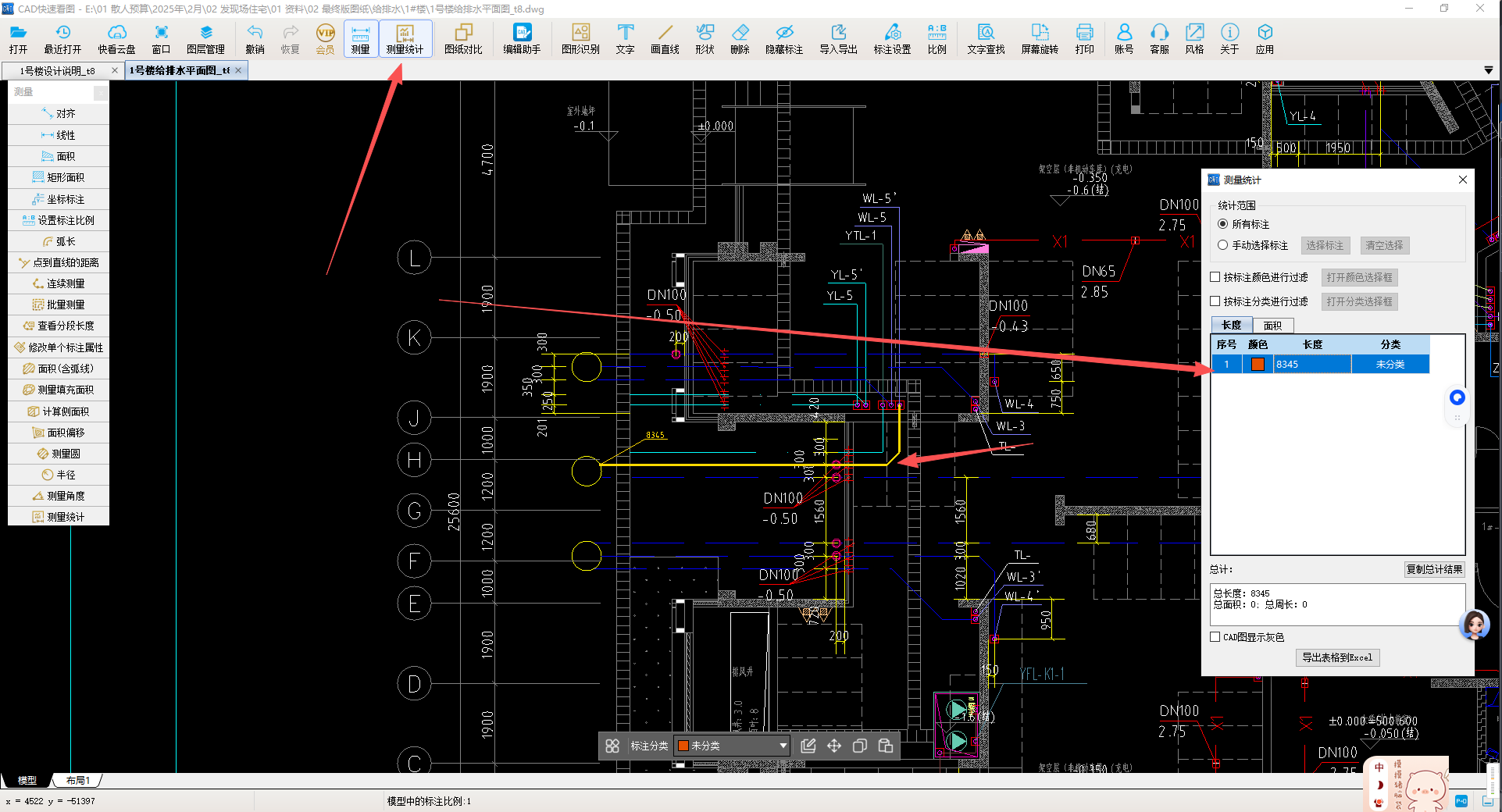Screen dimensions: 1502x812
Task: Open the 图层管理 layer manager tool
Action: click(205, 38)
